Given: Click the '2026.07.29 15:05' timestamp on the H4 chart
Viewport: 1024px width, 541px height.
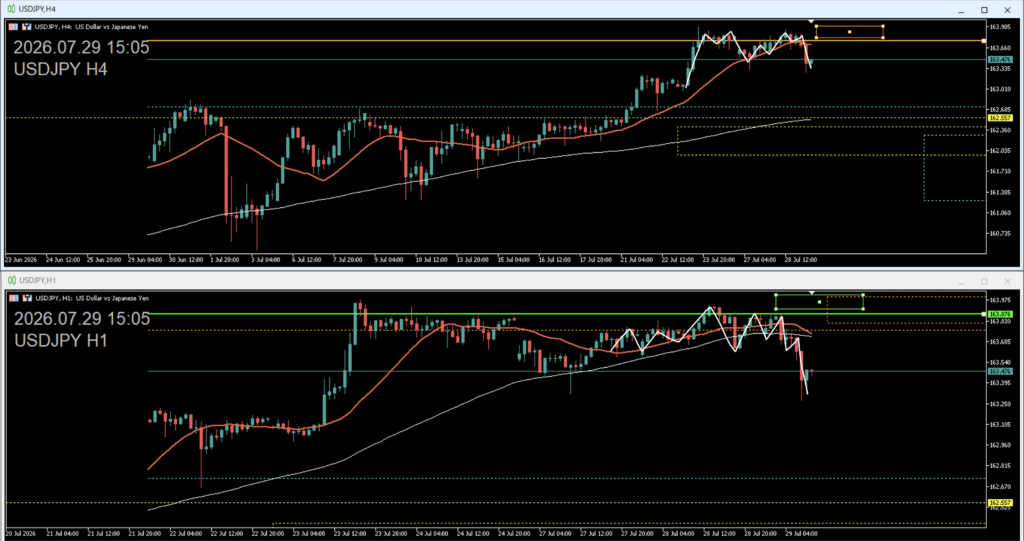Looking at the screenshot, I should coord(81,48).
